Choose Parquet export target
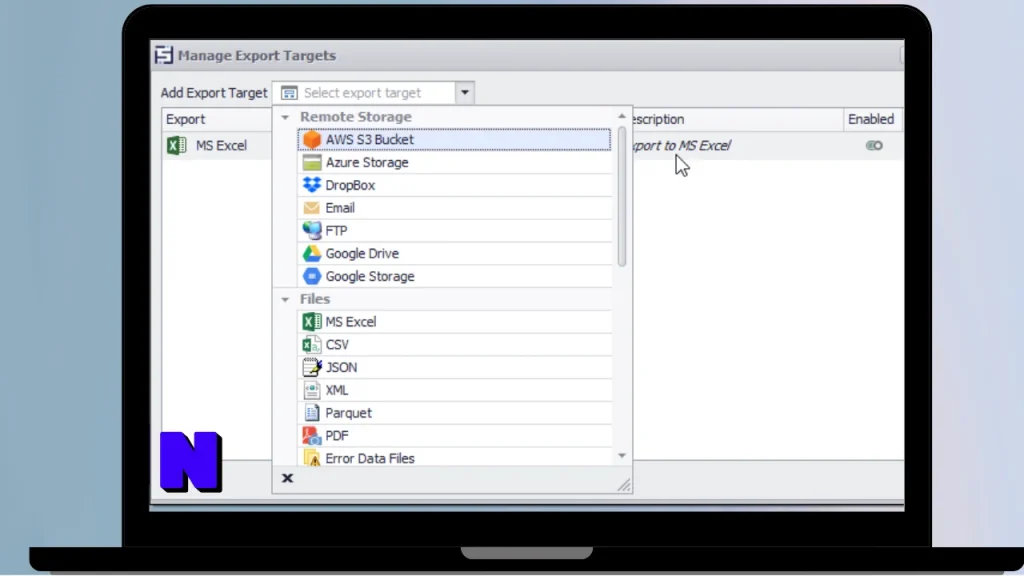Viewport: 1024px width, 576px height. [454, 413]
